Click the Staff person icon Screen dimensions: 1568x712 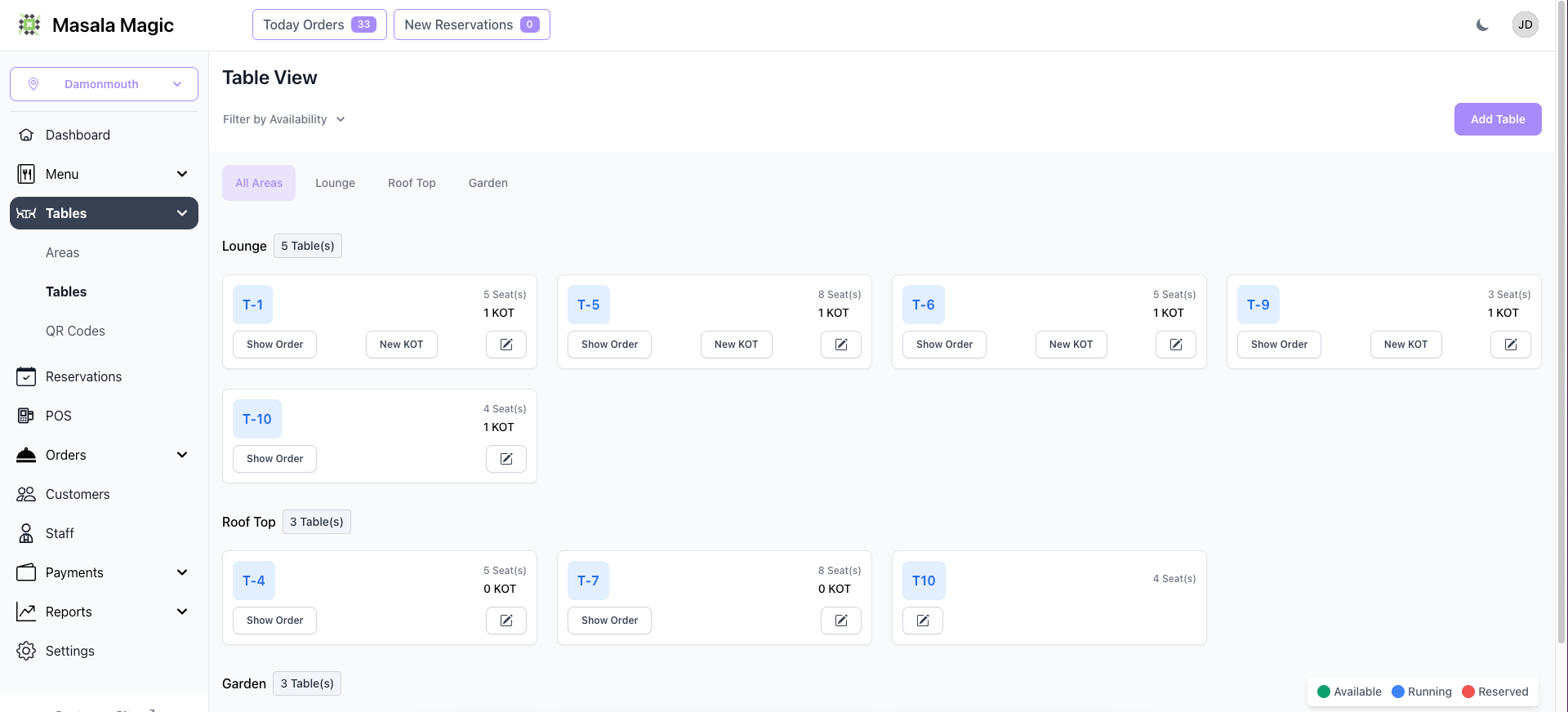pos(26,533)
